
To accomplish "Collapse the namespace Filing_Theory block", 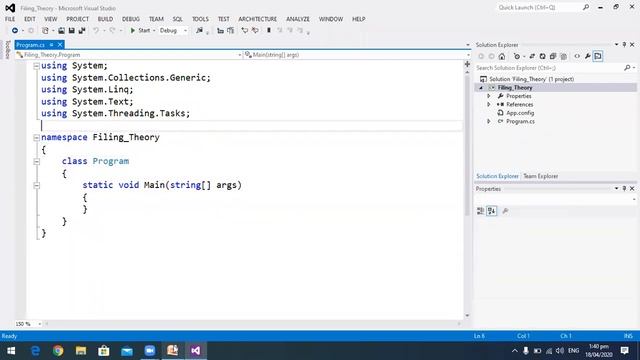I will 36,138.
